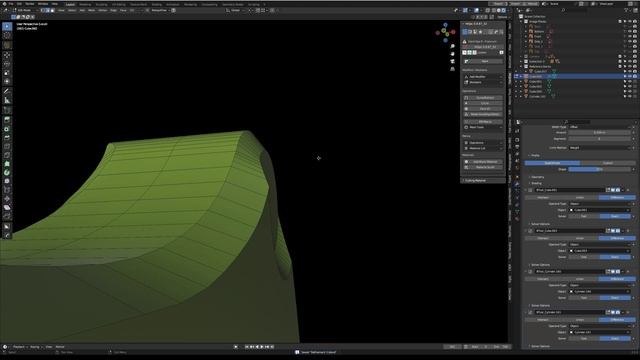Enable face select mode
Image resolution: width=640 pixels, height=360 pixels.
pos(52,10)
